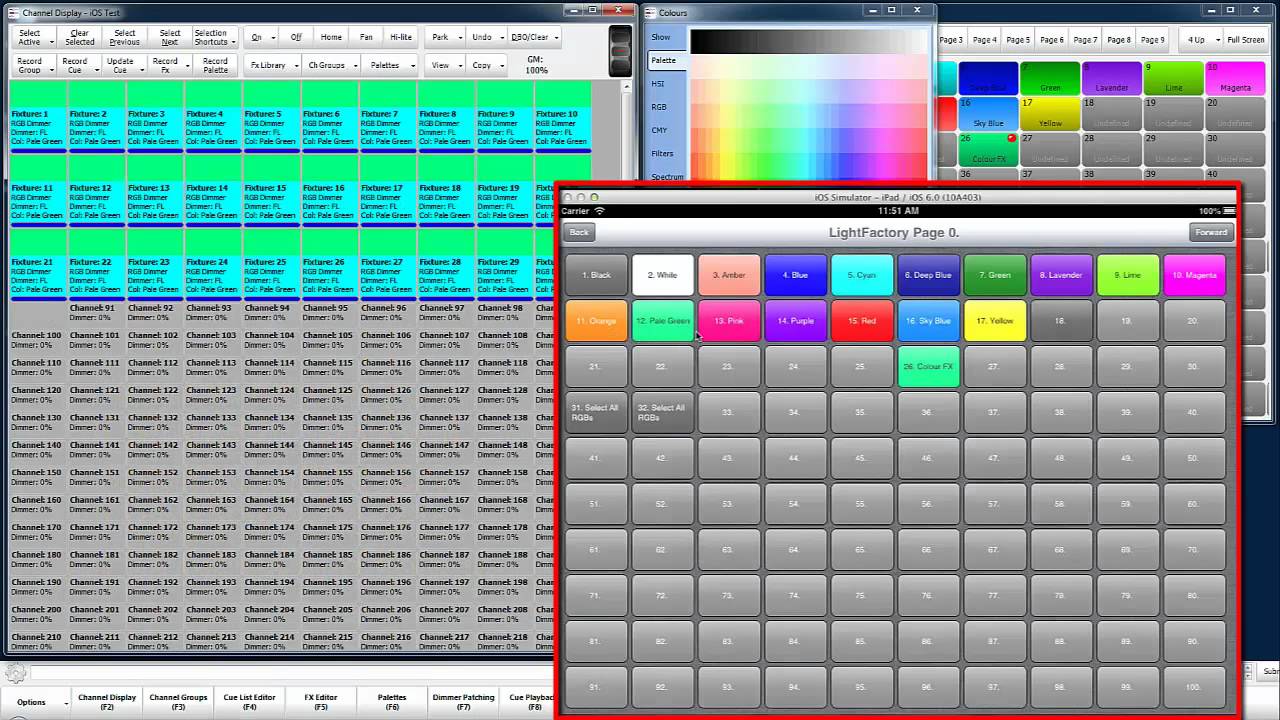Viewport: 1280px width, 720px height.
Task: Tap 31. Select All RGBs in simulator
Action: [596, 412]
